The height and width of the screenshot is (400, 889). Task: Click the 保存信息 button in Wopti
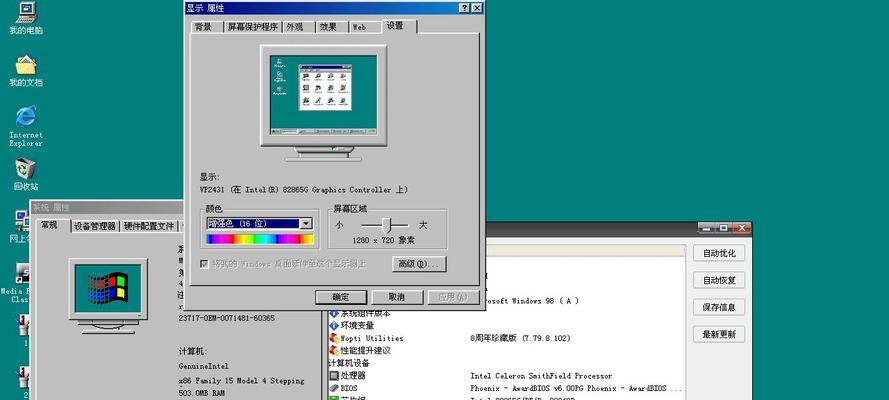coord(719,307)
